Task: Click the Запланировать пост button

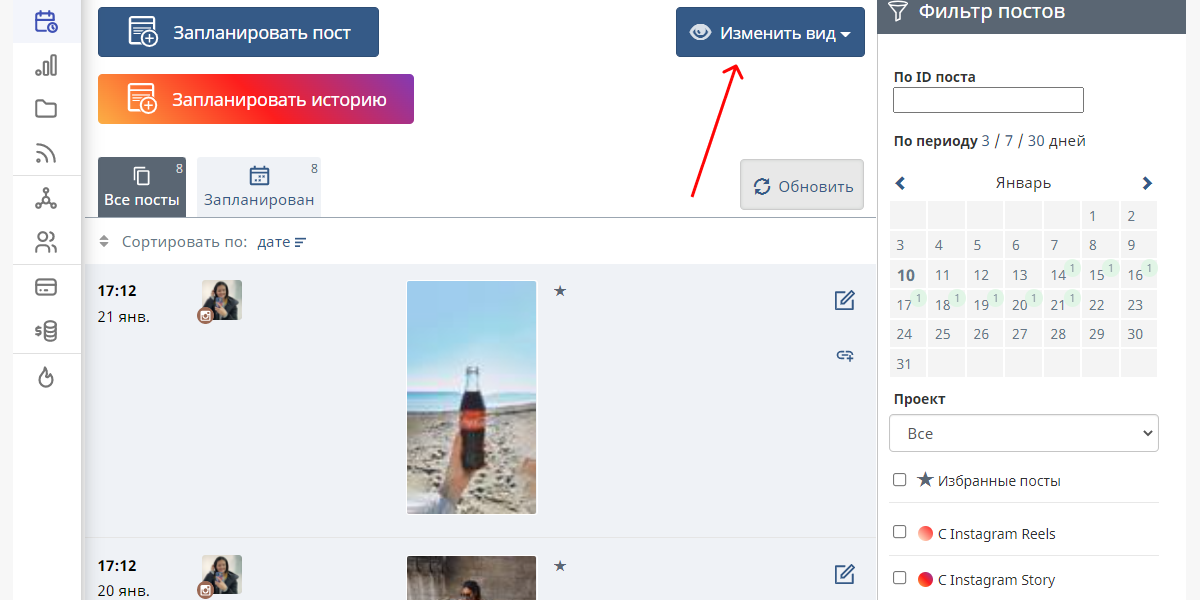Action: click(238, 33)
